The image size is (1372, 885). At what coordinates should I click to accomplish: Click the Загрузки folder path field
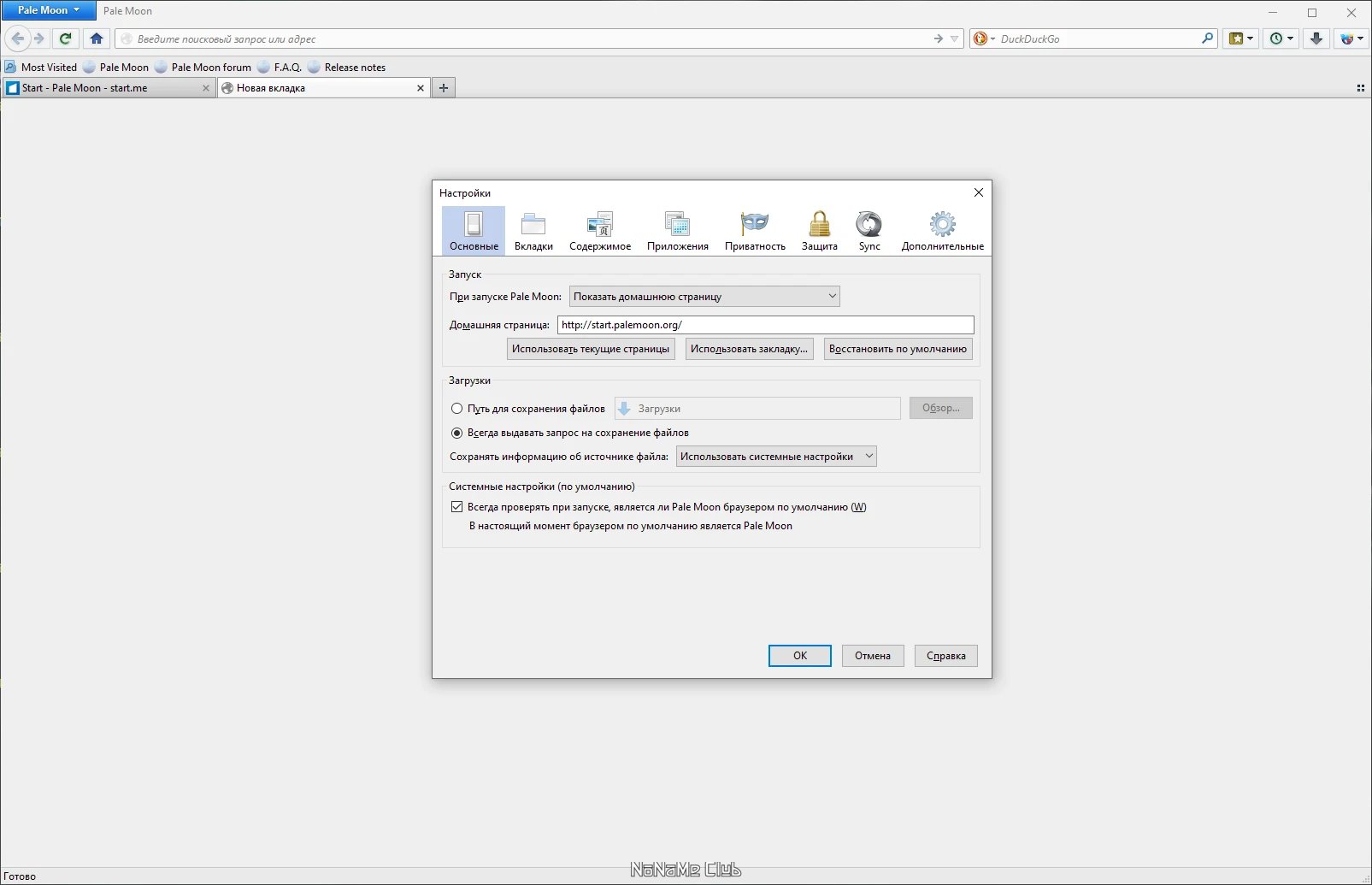tap(757, 409)
